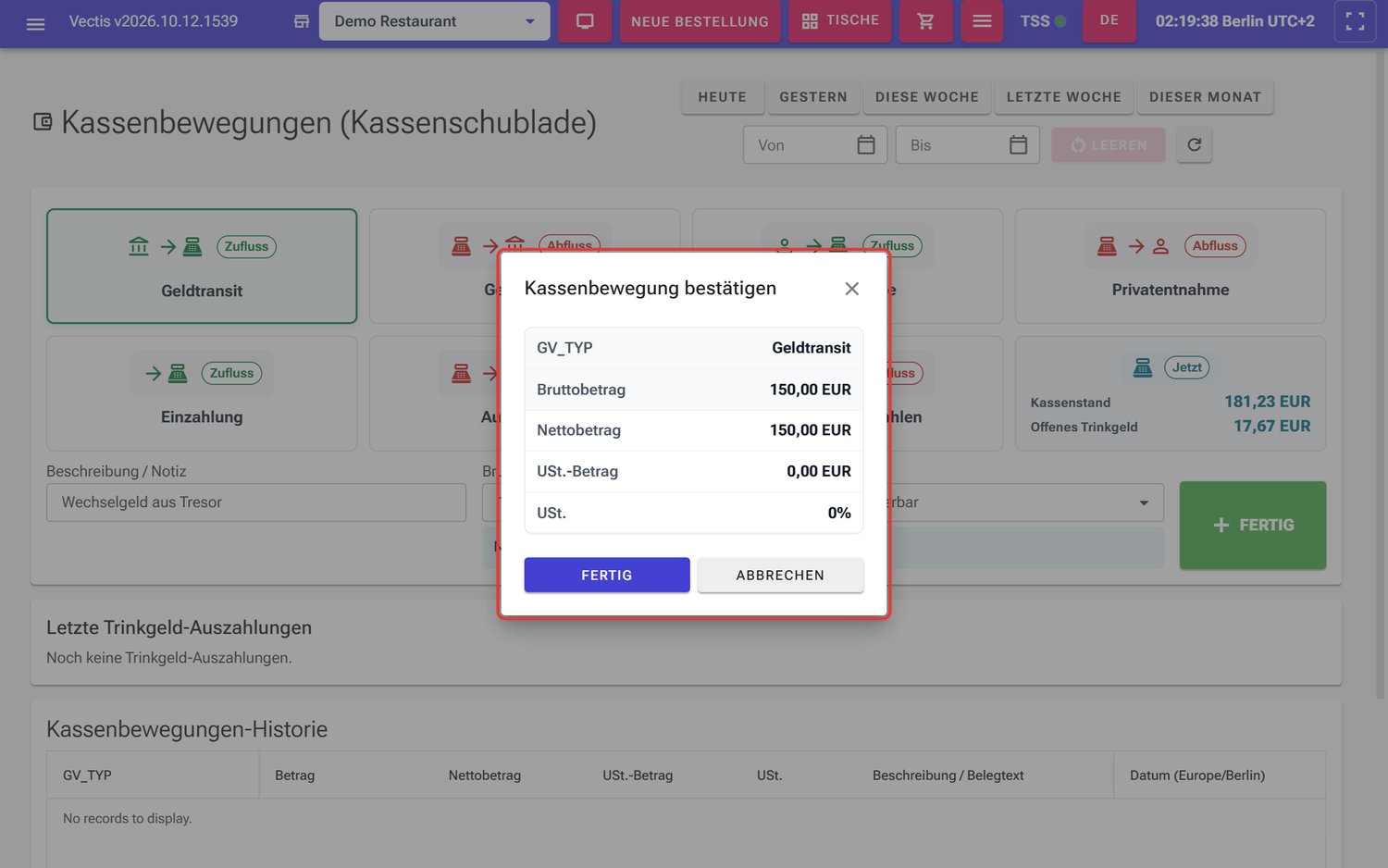Select the Geldtransit Zufluss card
Image resolution: width=1388 pixels, height=868 pixels.
coord(202,267)
